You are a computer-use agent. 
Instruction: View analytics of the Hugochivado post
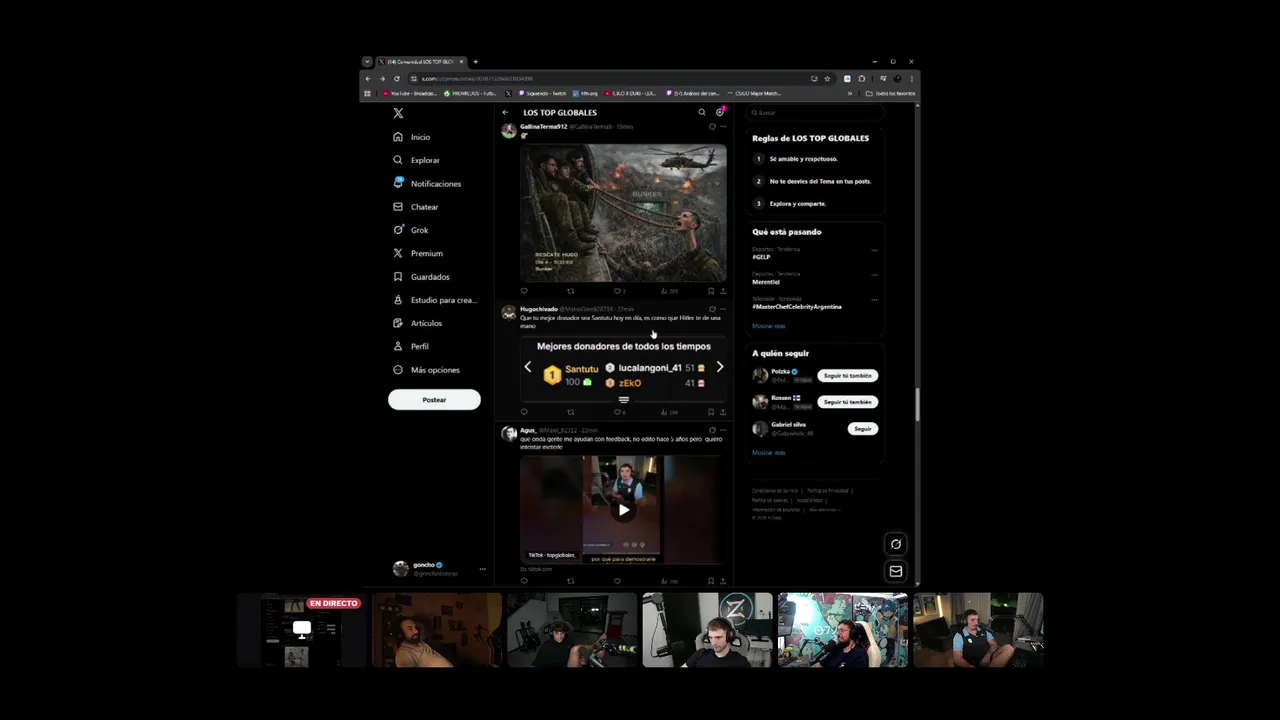click(x=669, y=412)
